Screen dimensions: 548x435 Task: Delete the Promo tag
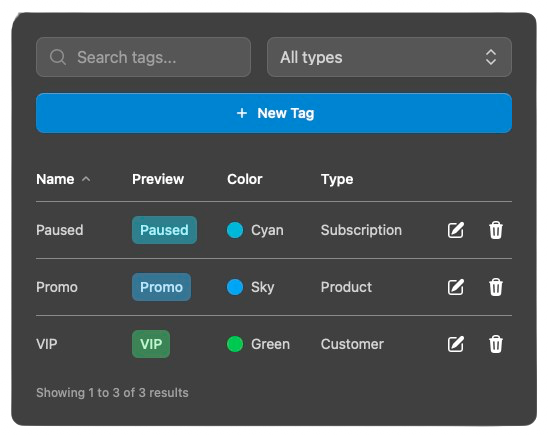click(x=496, y=287)
